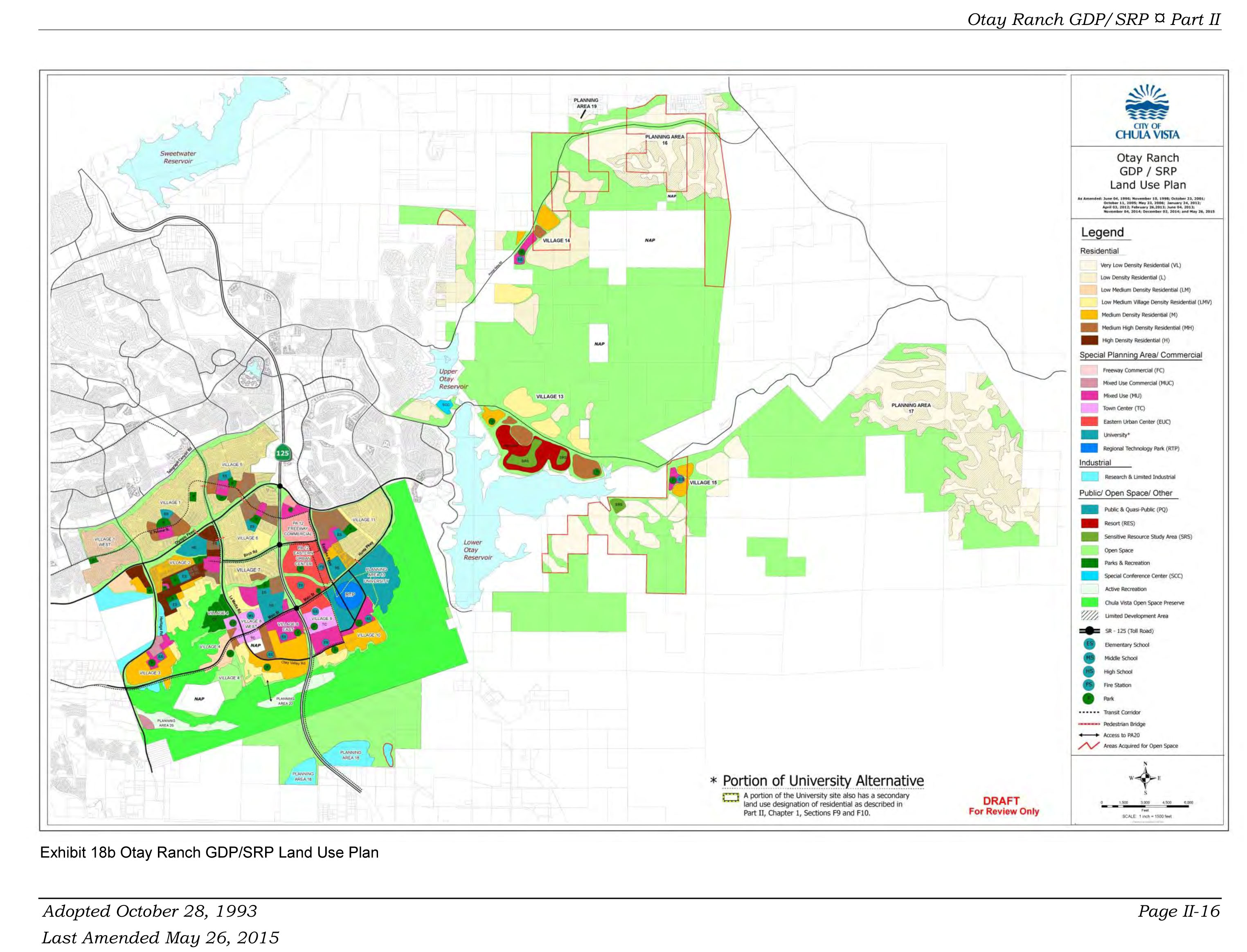This screenshot has height=952, width=1247.
Task: Select the Active Recreation swatch
Action: tap(1089, 589)
